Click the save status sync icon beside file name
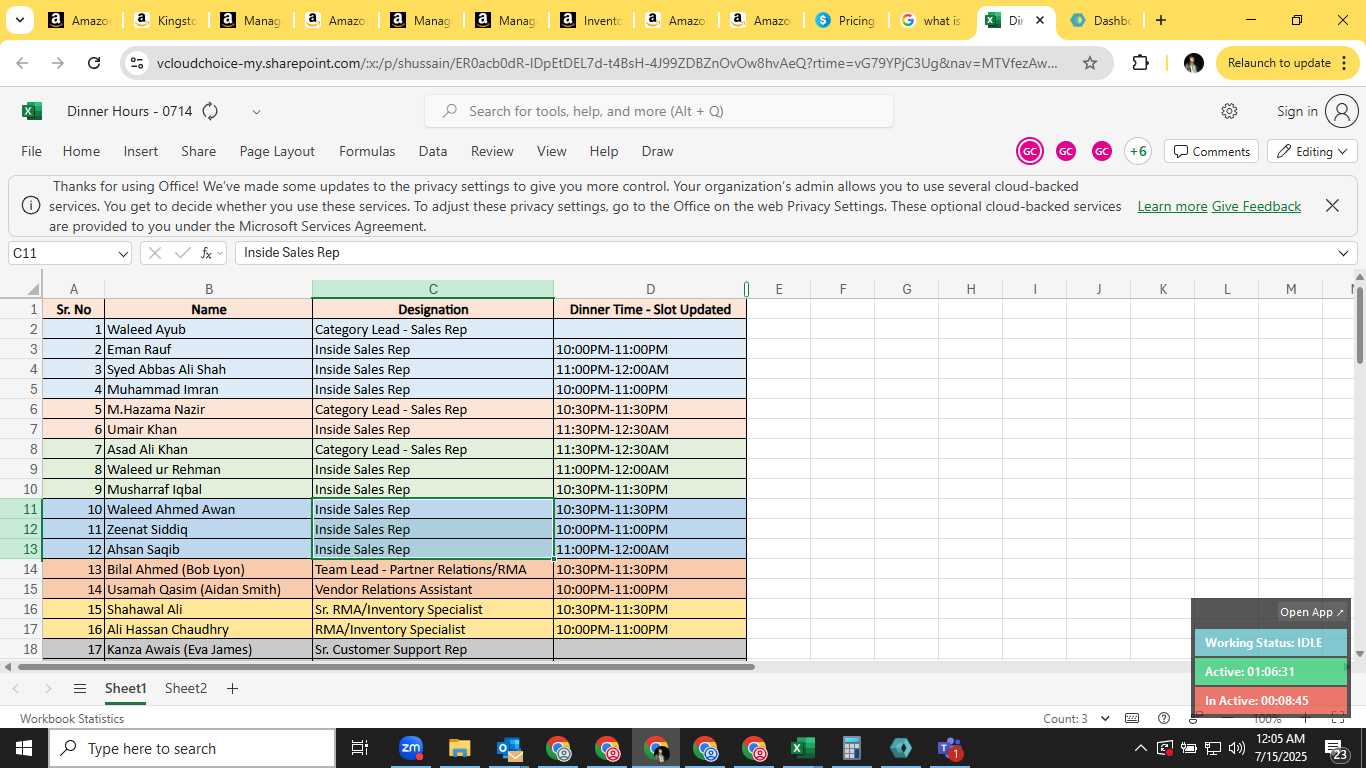1366x768 pixels. (x=210, y=111)
